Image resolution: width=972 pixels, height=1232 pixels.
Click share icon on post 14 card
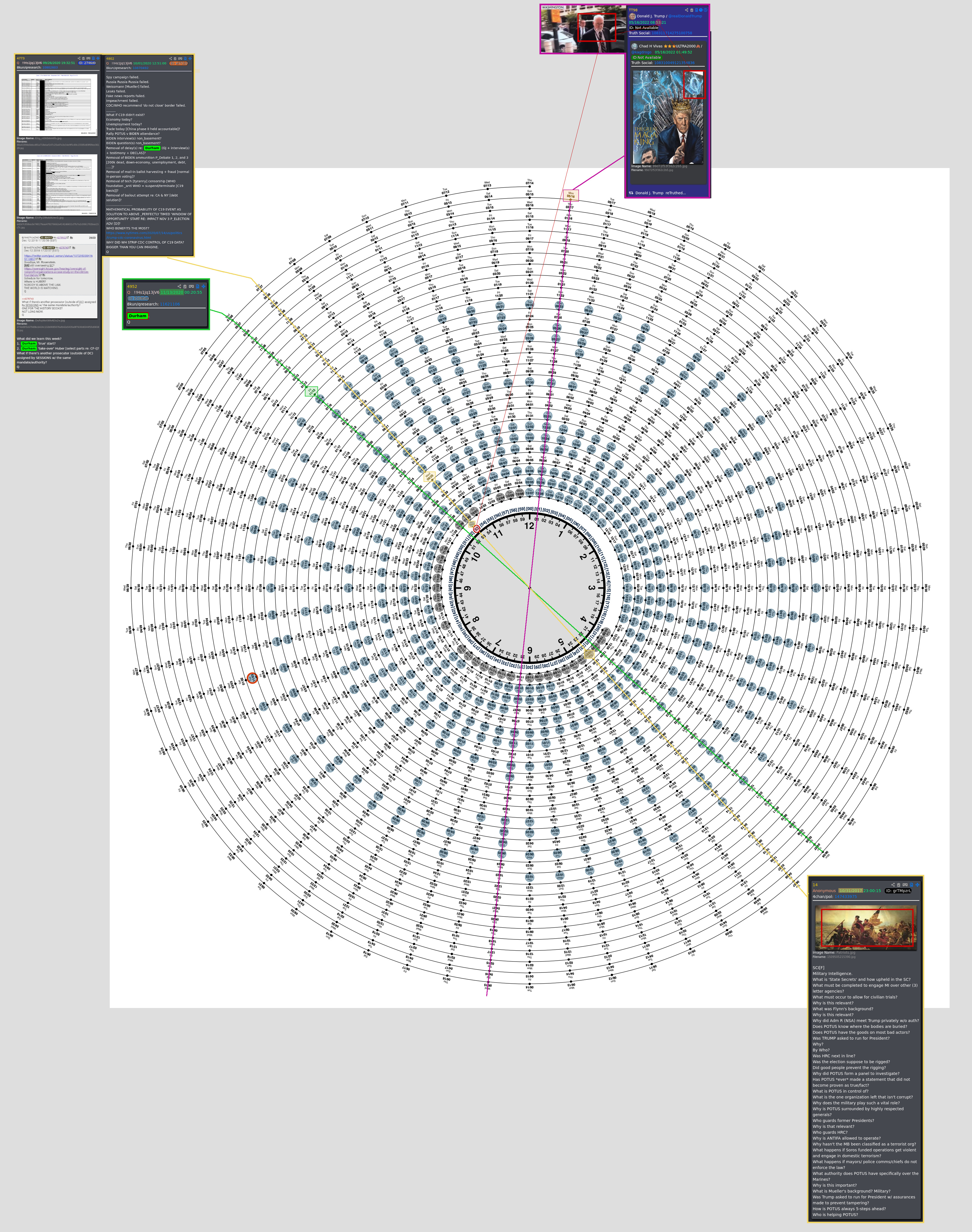[893, 885]
